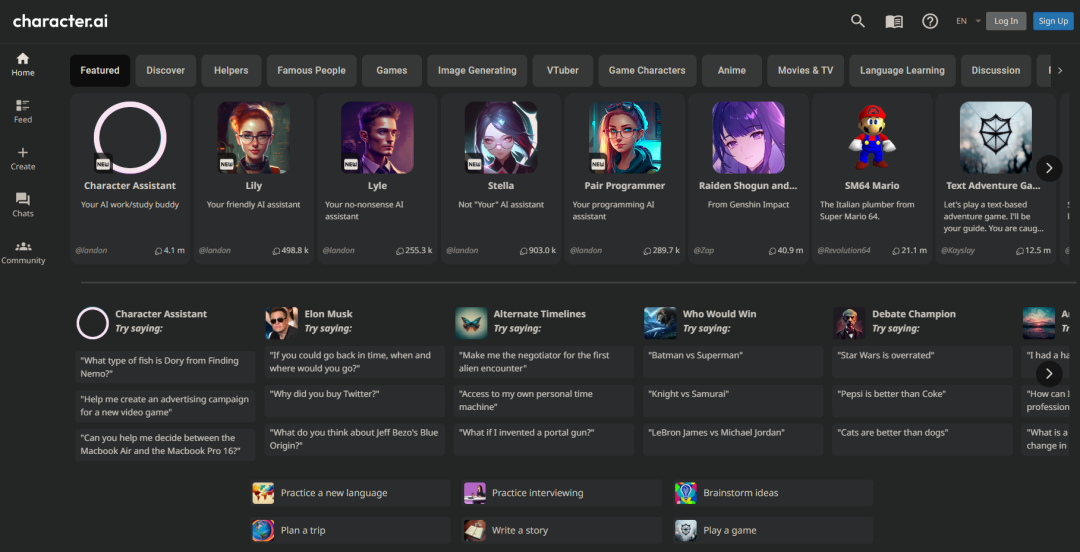The image size is (1080, 552).
Task: Open the Games tab
Action: click(x=392, y=70)
